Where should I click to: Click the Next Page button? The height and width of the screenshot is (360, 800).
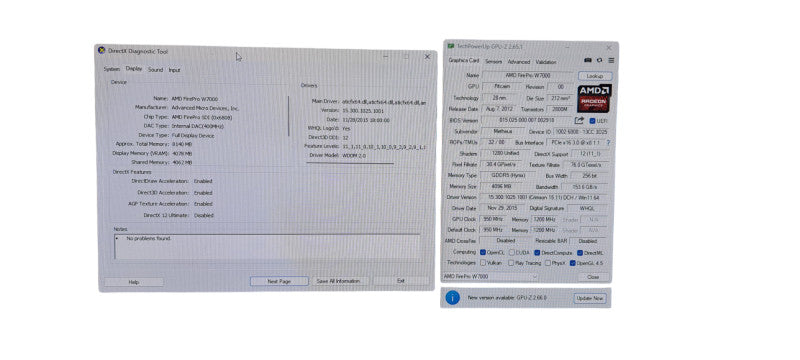[x=279, y=281]
